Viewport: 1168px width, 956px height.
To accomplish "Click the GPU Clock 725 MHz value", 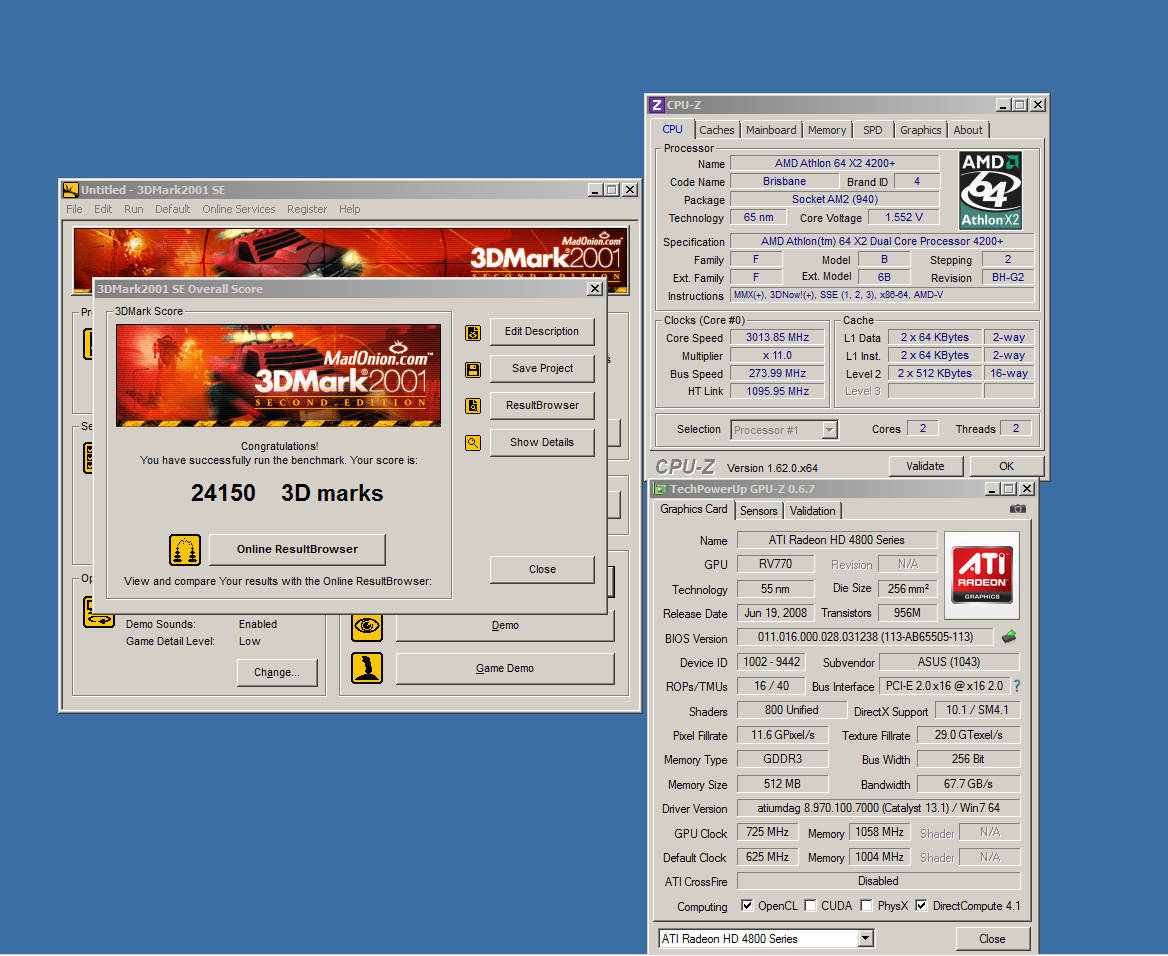I will (767, 832).
